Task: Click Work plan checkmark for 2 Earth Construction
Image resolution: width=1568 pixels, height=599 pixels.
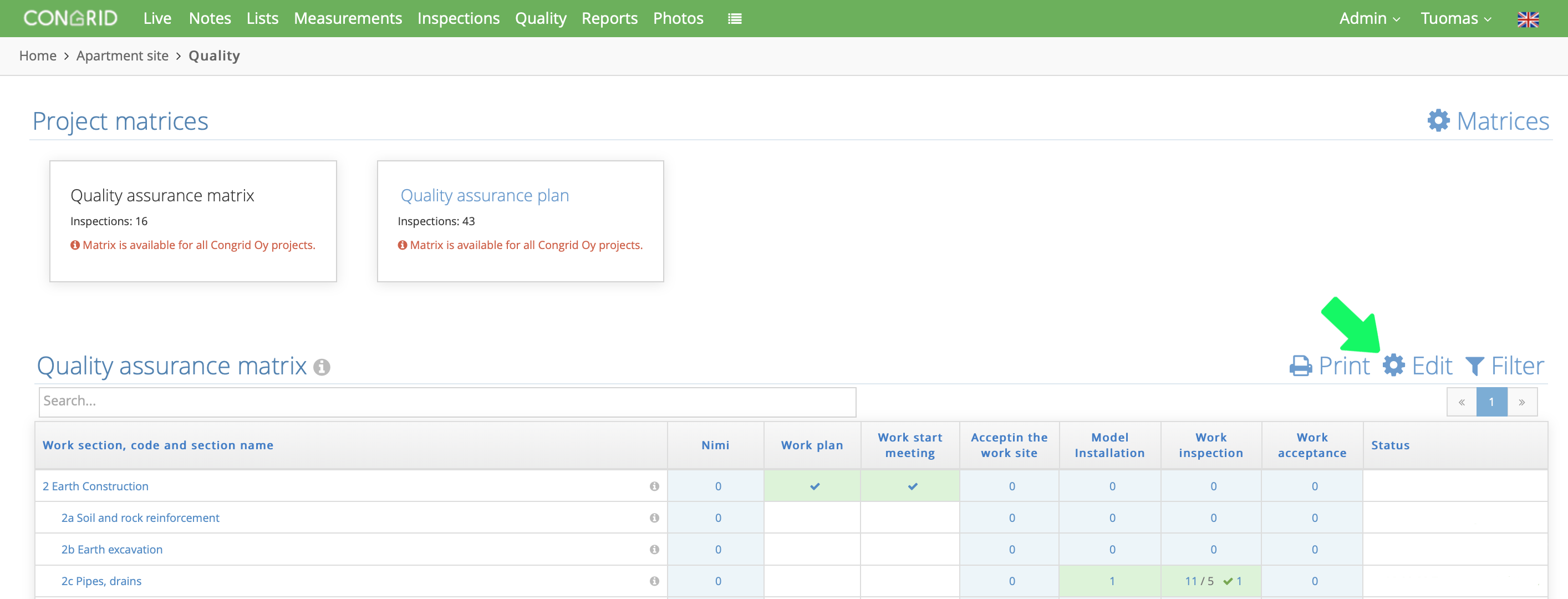Action: click(x=814, y=486)
